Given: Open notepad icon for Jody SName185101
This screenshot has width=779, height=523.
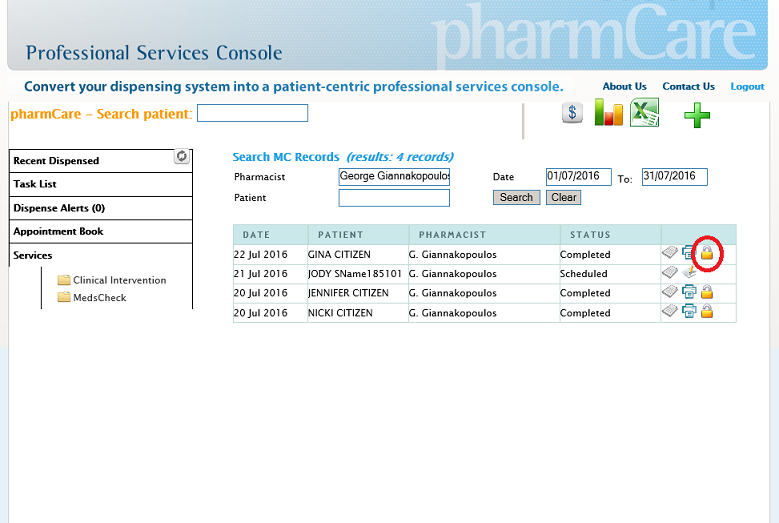Looking at the screenshot, I should 670,272.
